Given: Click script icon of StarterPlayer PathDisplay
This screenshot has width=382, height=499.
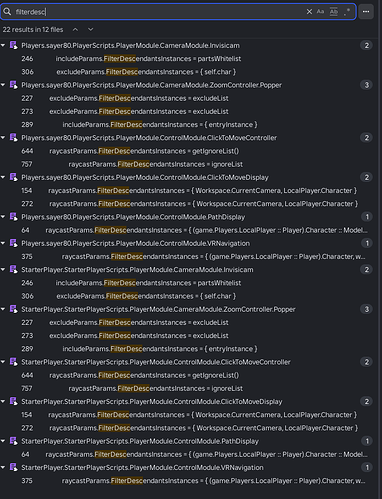Looking at the screenshot, I should point(14,441).
